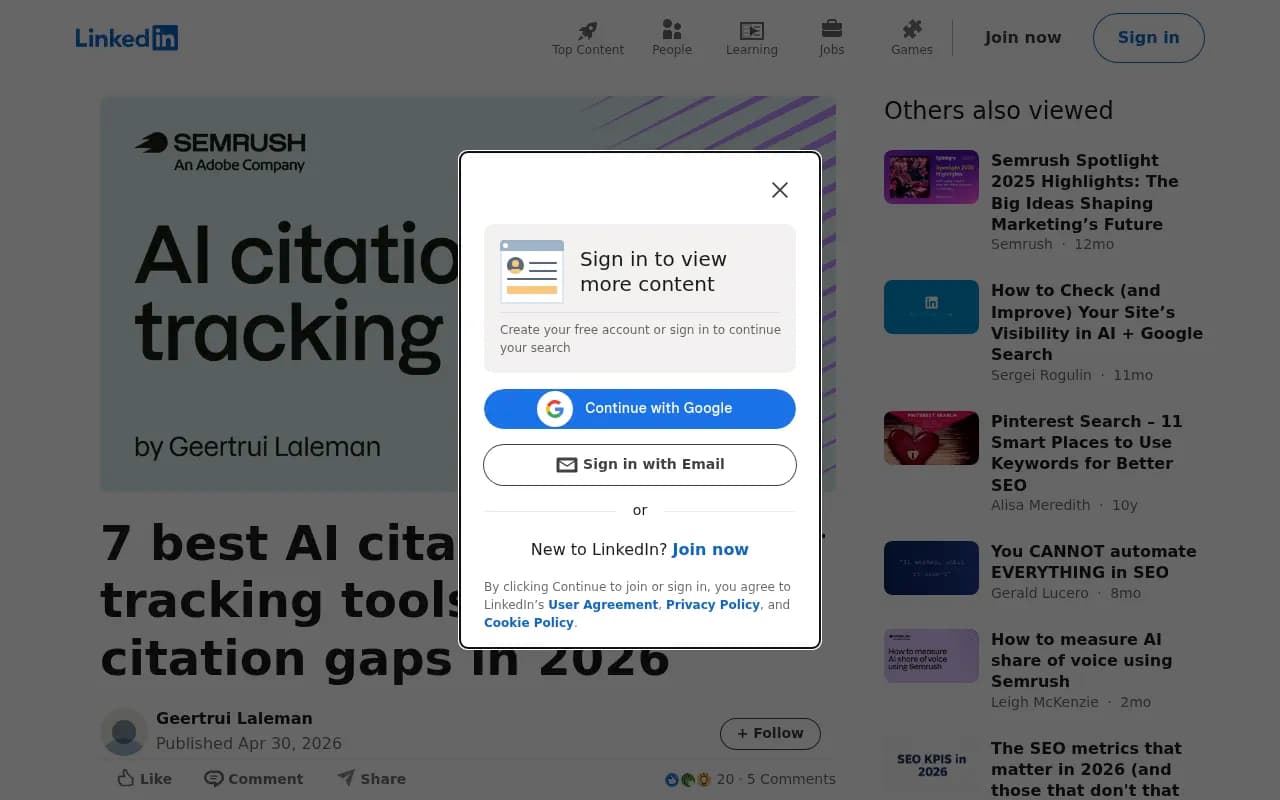Click envelope icon in Sign in with Email
The height and width of the screenshot is (800, 1280).
click(x=567, y=465)
